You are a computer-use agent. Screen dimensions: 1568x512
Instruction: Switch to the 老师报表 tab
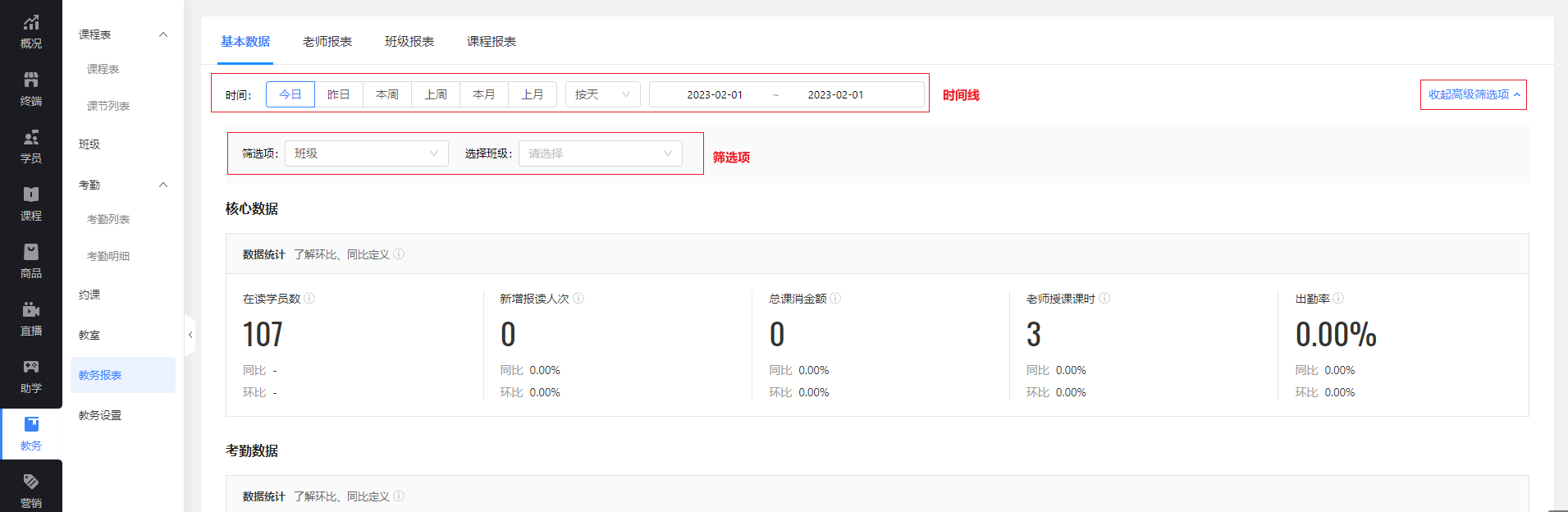click(327, 42)
